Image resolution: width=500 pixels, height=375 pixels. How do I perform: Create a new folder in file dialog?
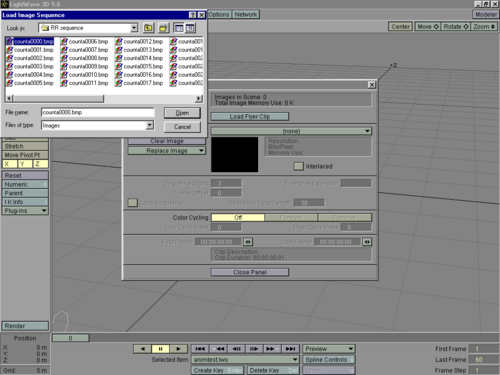(164, 28)
